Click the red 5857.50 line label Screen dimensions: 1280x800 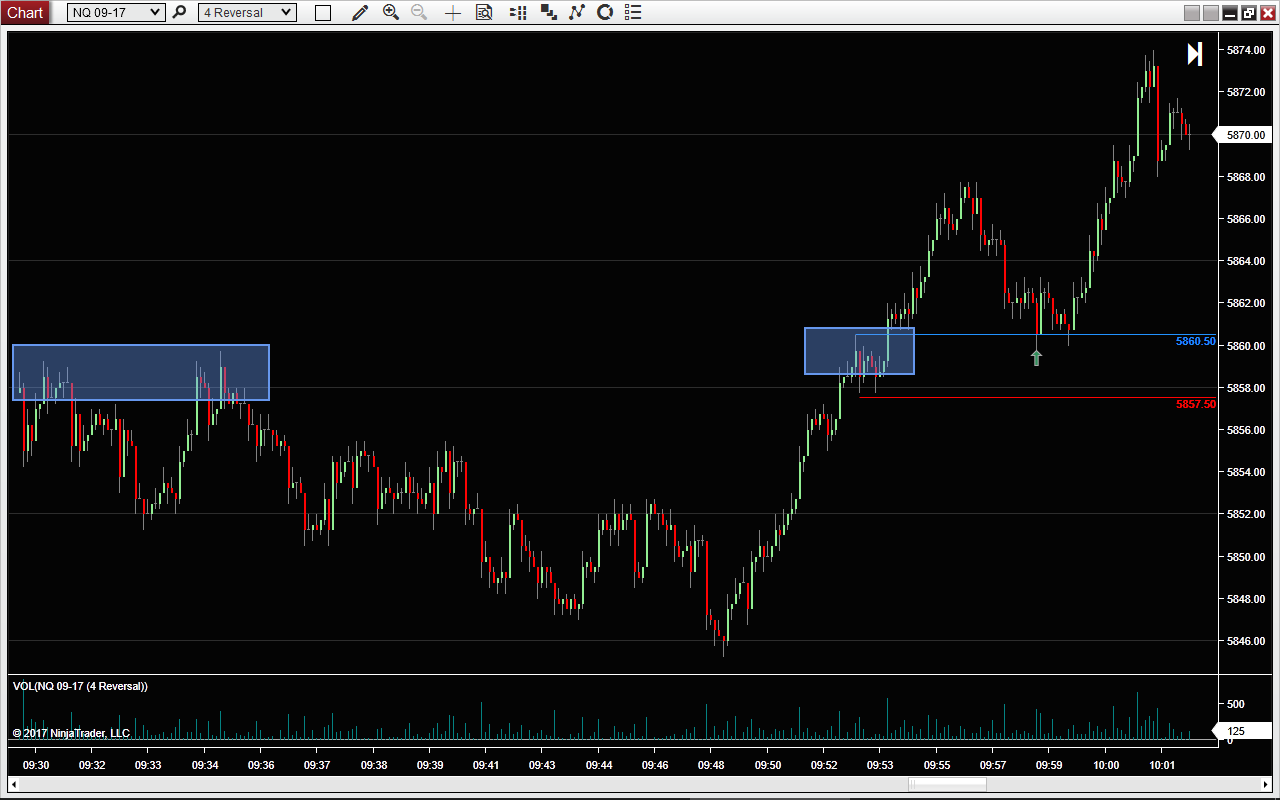(x=1196, y=404)
